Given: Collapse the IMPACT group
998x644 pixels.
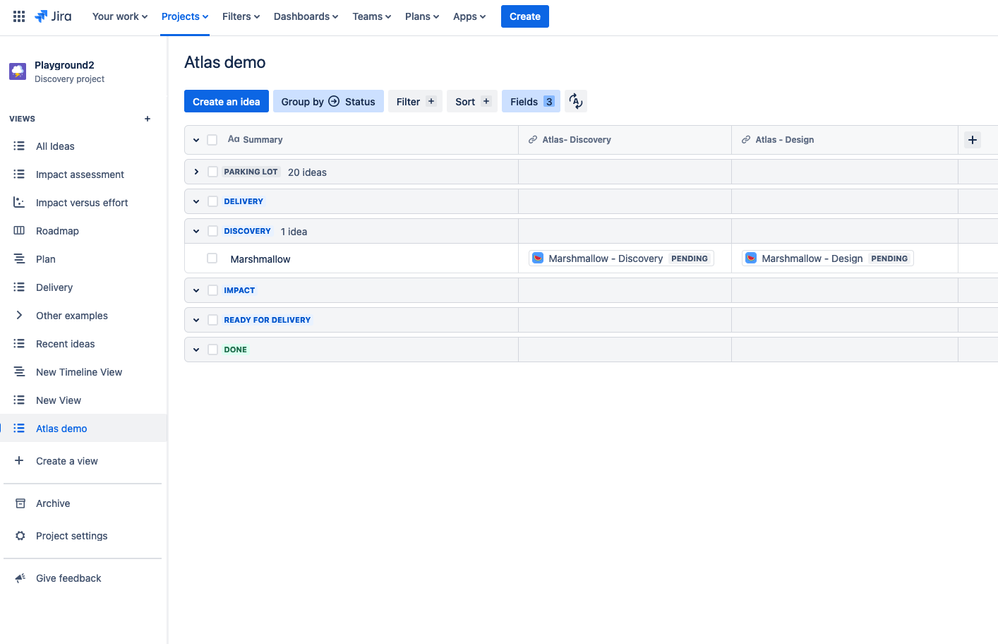Looking at the screenshot, I should click(196, 290).
